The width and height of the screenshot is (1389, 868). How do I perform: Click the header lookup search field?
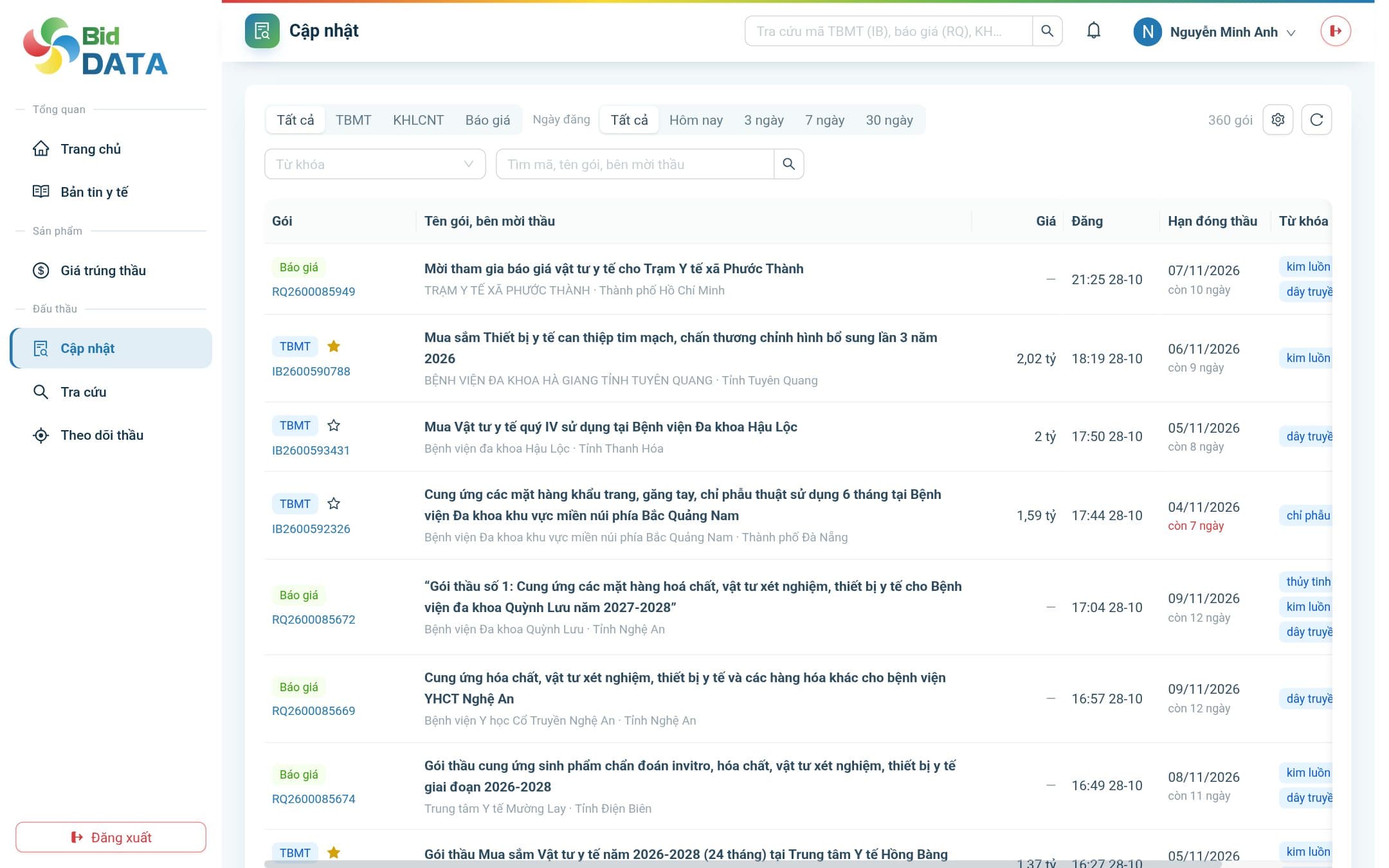click(x=889, y=31)
